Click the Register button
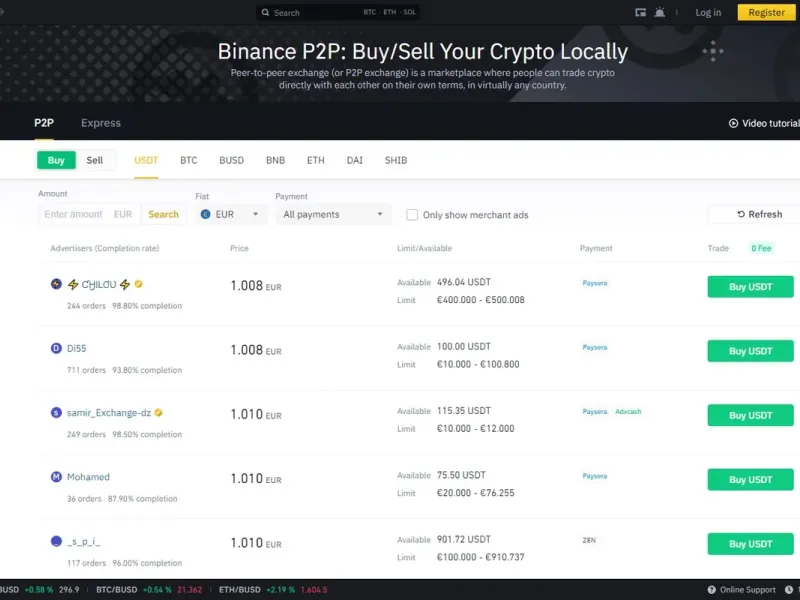 click(766, 12)
